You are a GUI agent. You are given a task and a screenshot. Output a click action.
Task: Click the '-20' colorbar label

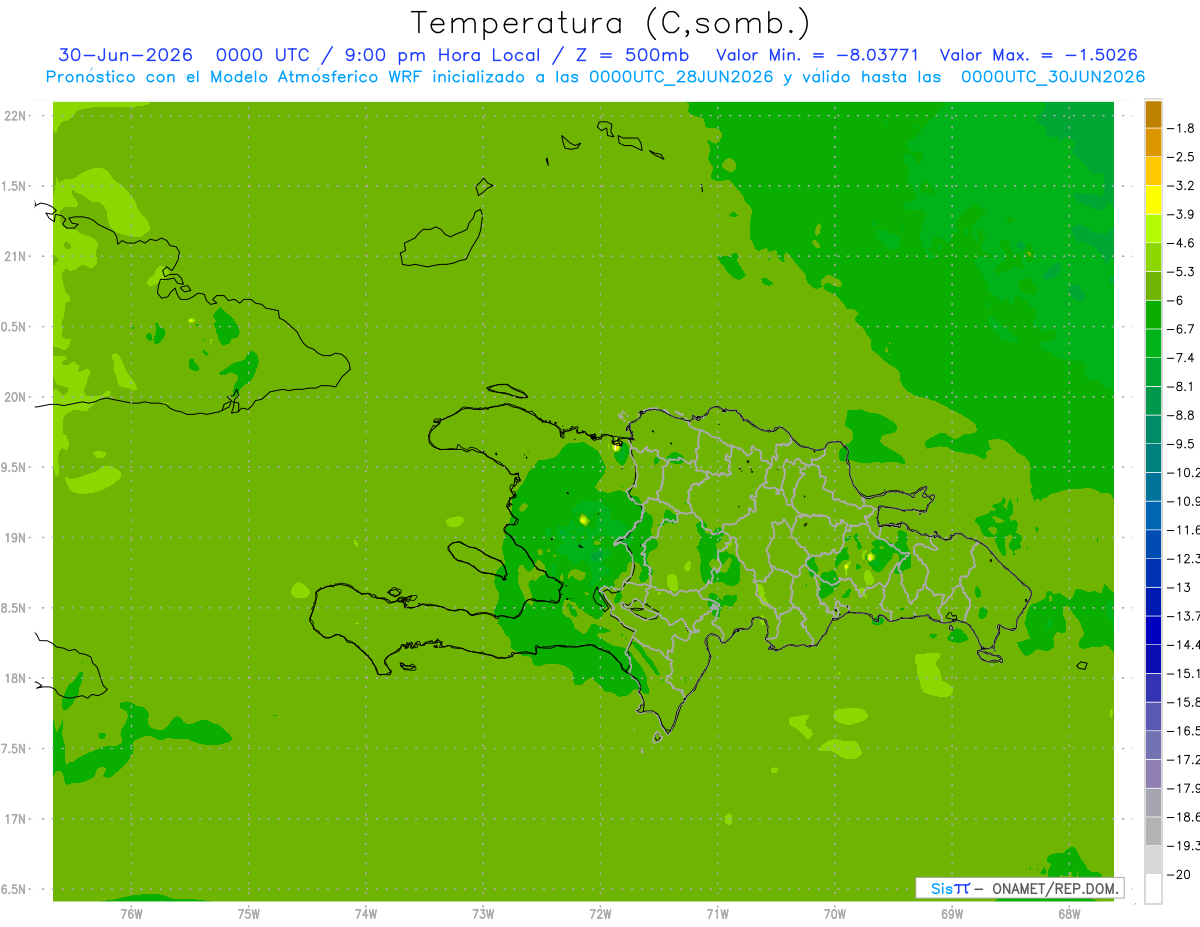tap(1179, 874)
